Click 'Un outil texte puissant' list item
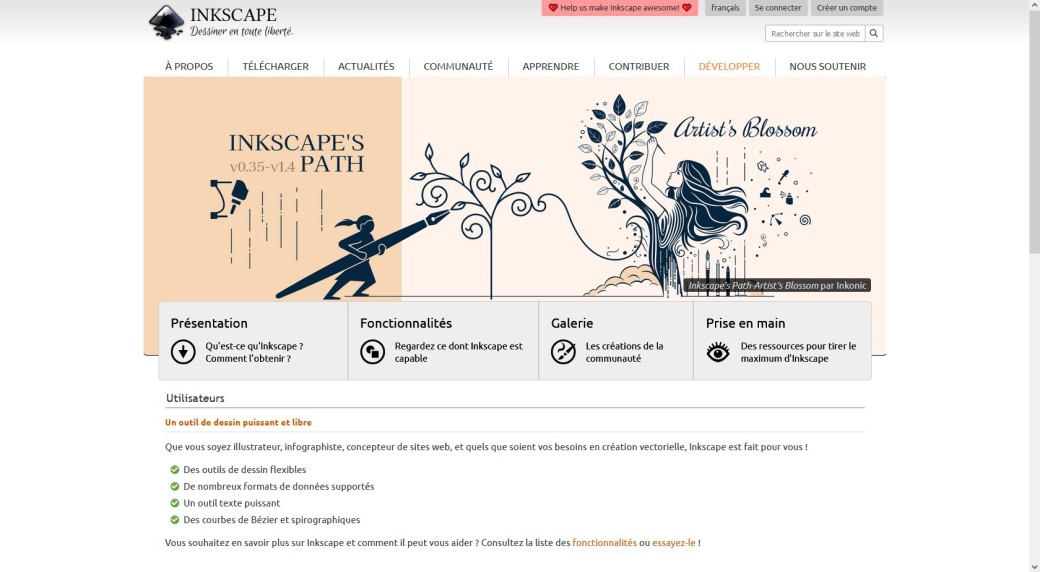Viewport: 1040px width, 572px height. pyautogui.click(x=231, y=503)
